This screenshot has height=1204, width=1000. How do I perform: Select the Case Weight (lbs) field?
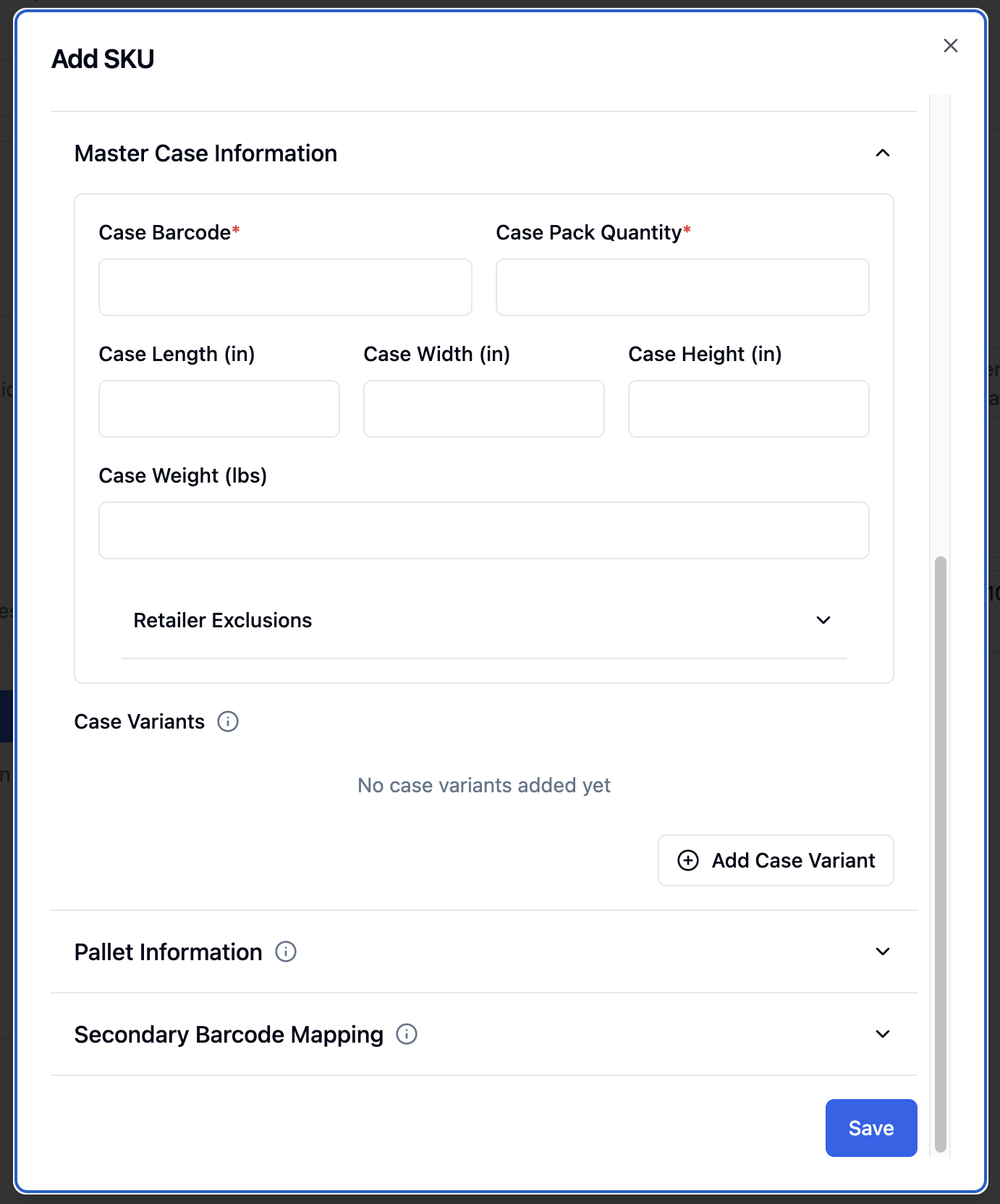click(484, 530)
